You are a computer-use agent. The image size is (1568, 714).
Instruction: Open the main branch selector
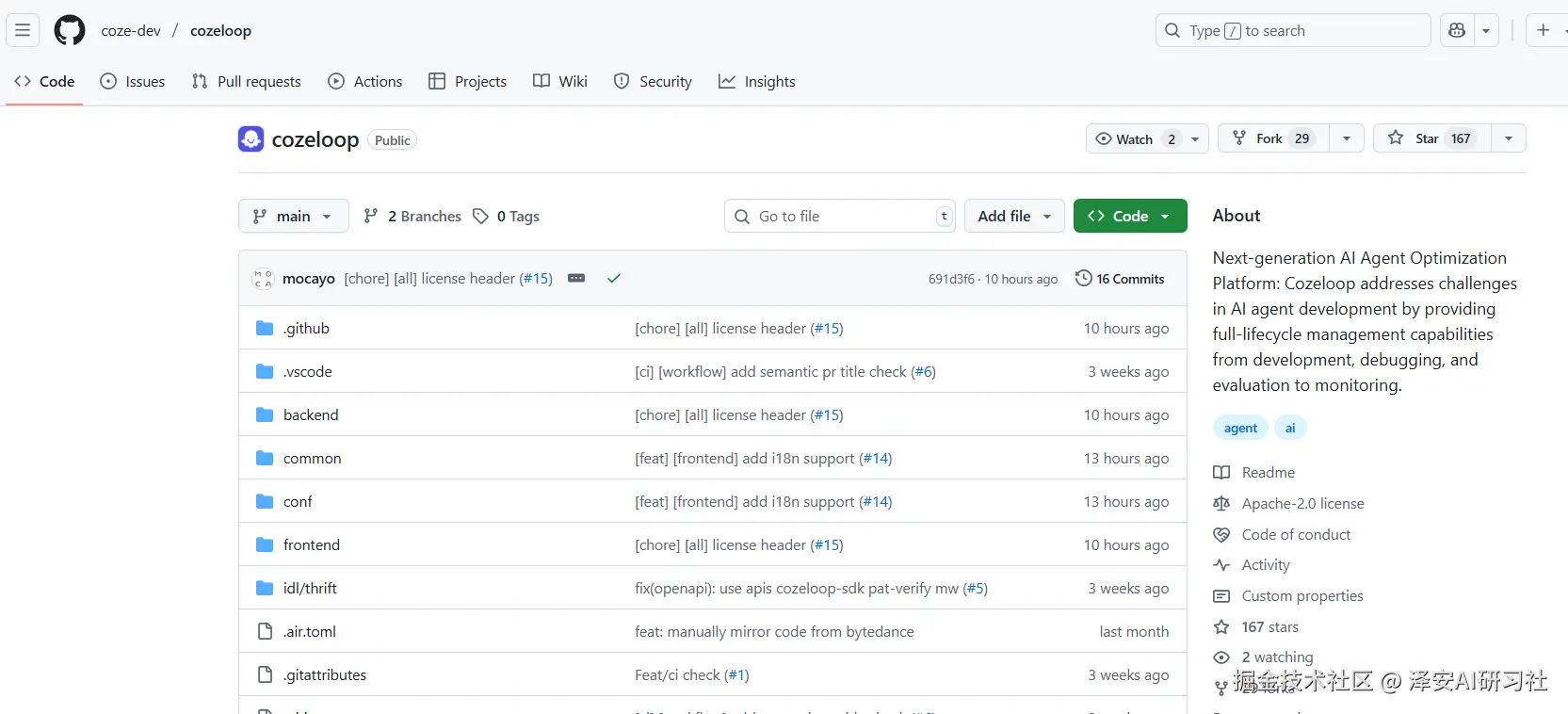tap(293, 216)
